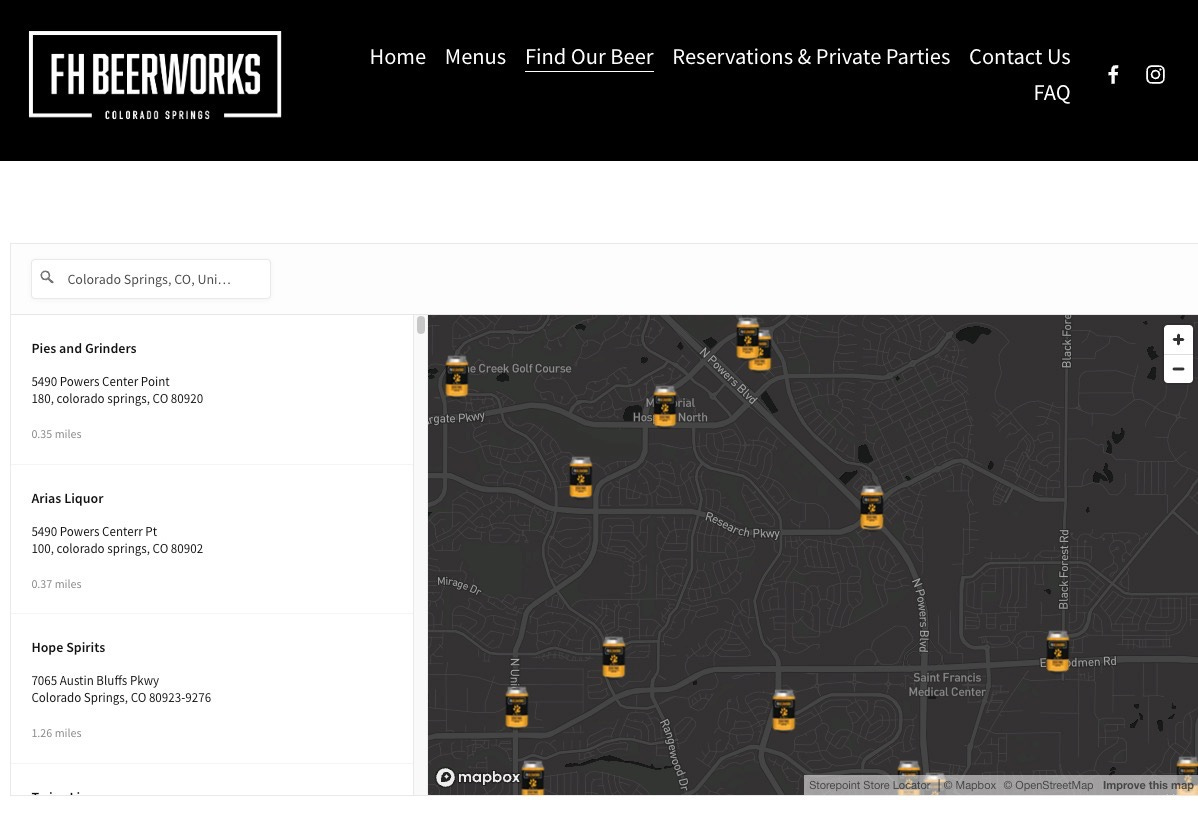Open the Facebook page icon
Image resolution: width=1198 pixels, height=831 pixels.
(x=1113, y=74)
